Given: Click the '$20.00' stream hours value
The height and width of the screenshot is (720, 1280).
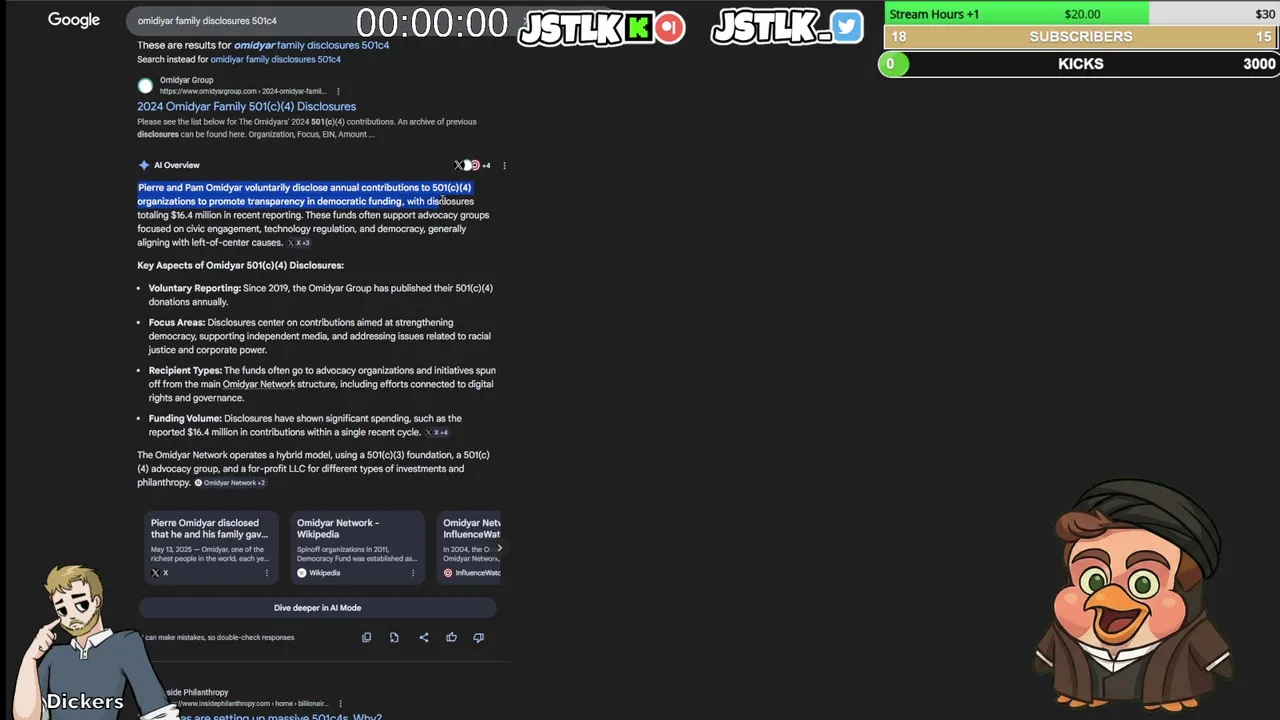Looking at the screenshot, I should click(x=1082, y=14).
